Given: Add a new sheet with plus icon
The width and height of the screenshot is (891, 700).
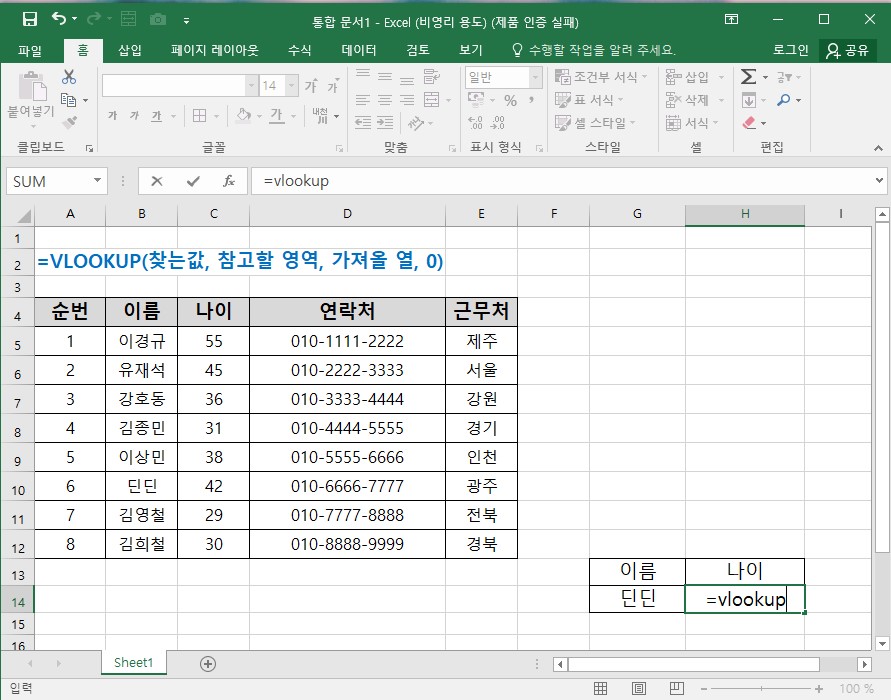Looking at the screenshot, I should (x=208, y=664).
